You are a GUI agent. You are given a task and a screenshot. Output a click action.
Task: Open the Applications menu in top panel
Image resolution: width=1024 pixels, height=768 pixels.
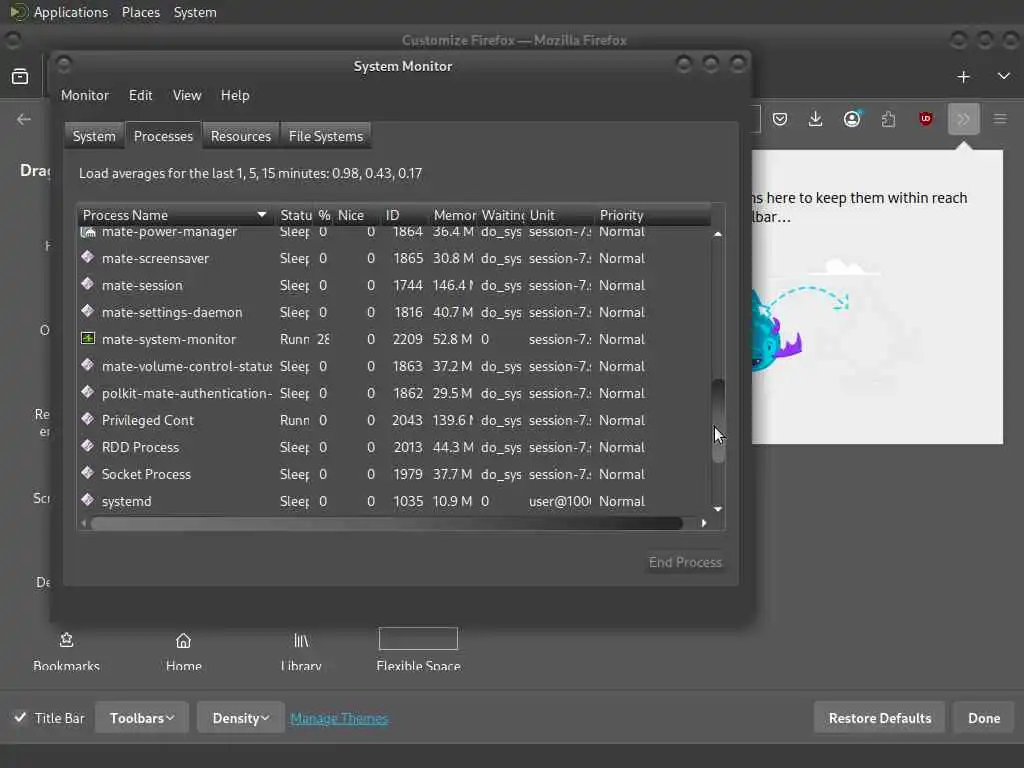[71, 12]
